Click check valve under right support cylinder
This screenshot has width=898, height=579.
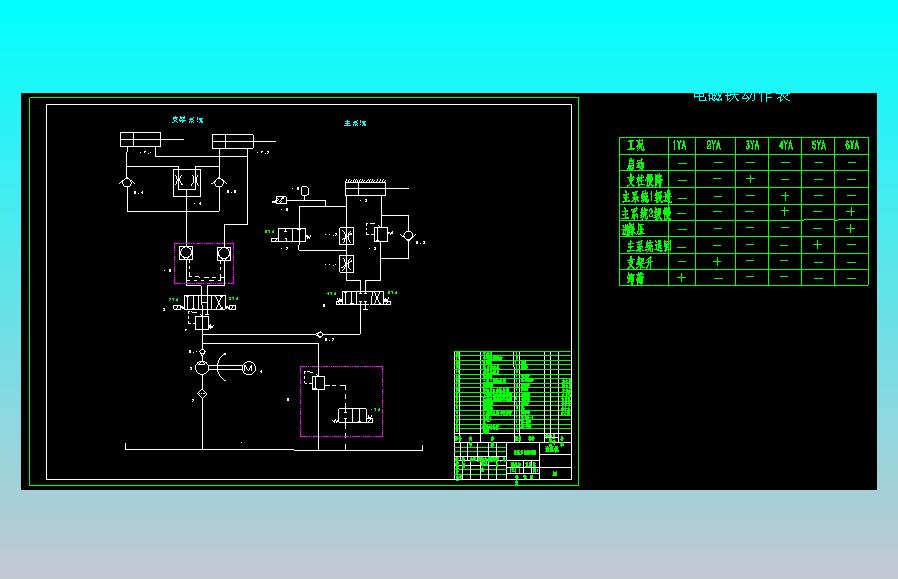[219, 182]
